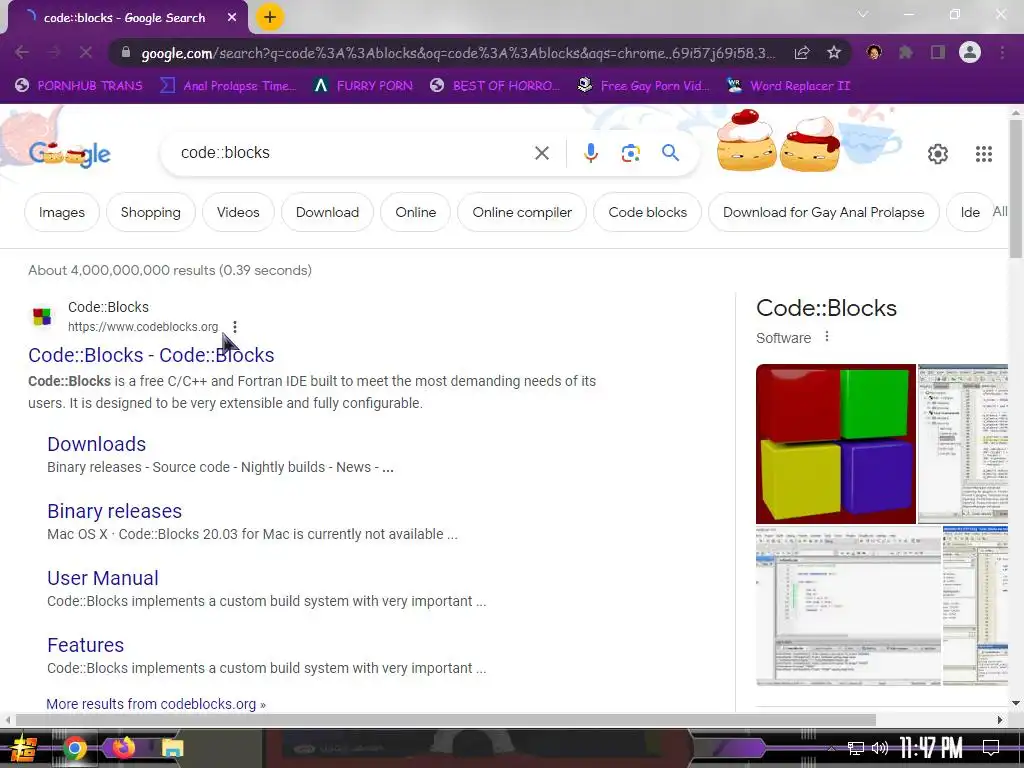Screen dimensions: 1024x768
Task: Open the Downloads sitelink
Action: point(97,444)
